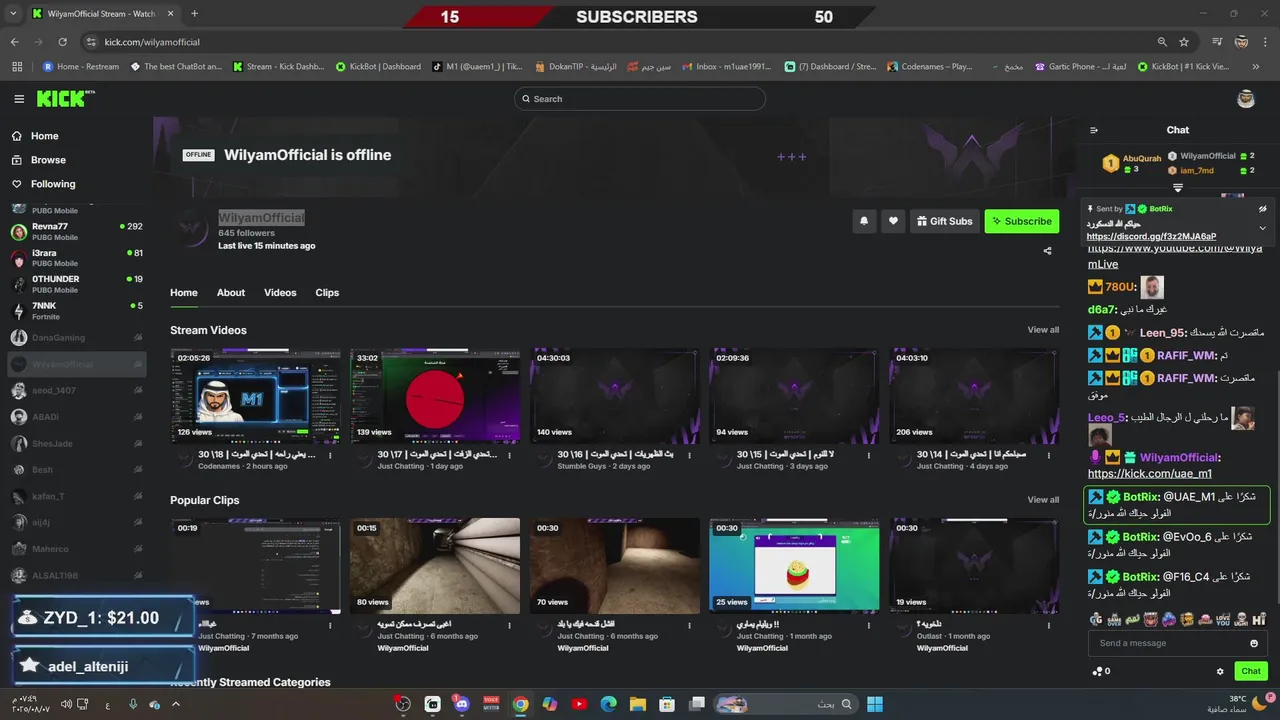This screenshot has height=720, width=1280.
Task: Click the HI emote in chat emote bar
Action: [x=1259, y=619]
